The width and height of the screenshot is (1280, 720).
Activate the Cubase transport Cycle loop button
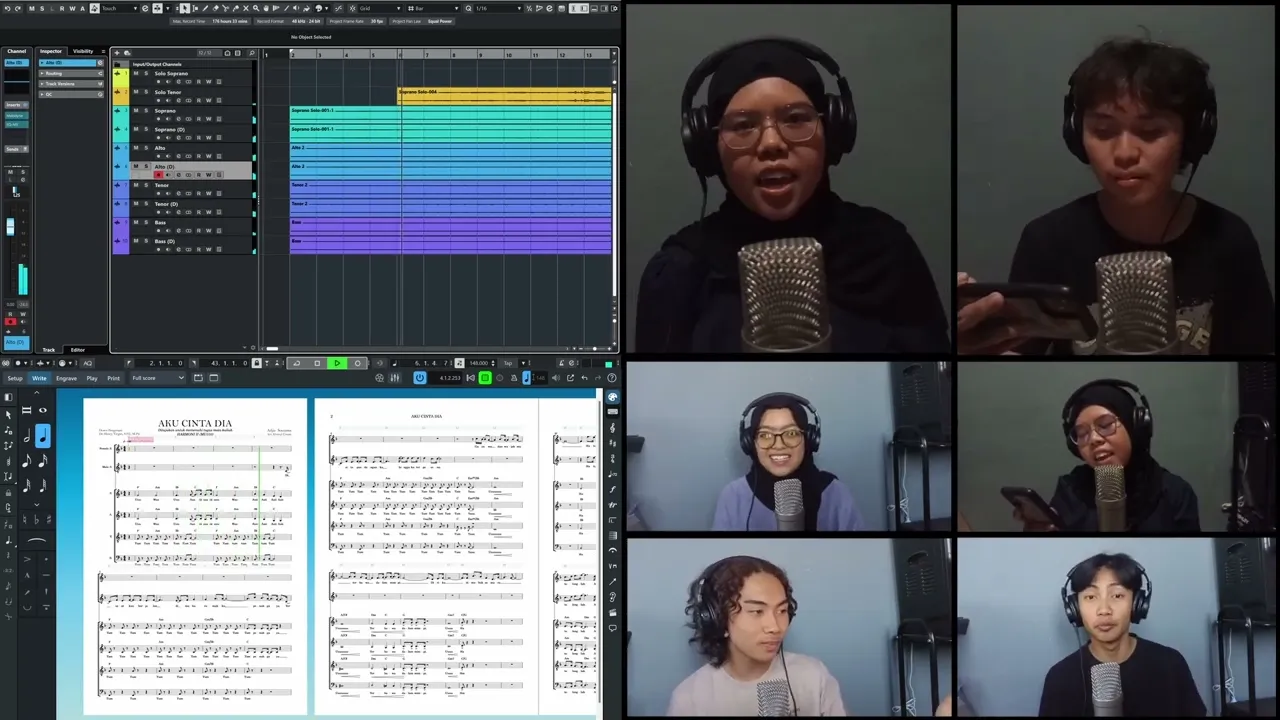point(296,363)
